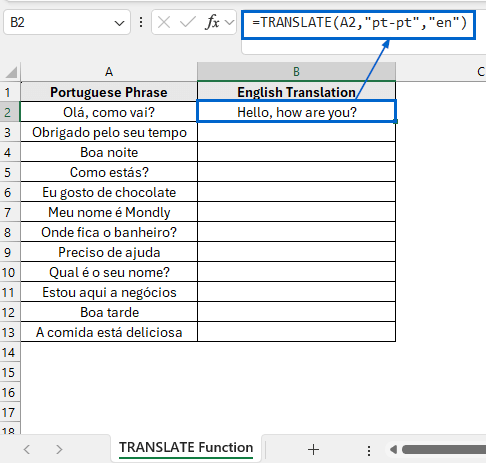486x463 pixels.
Task: Select cell 'Boa noite'
Action: pyautogui.click(x=109, y=152)
